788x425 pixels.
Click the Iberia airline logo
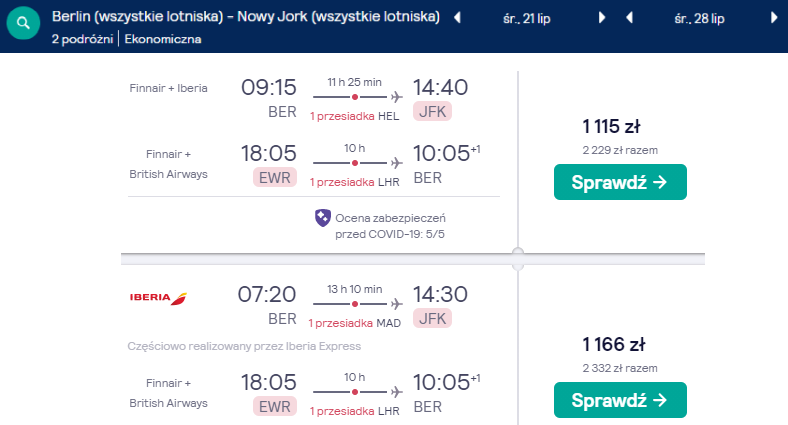[158, 297]
